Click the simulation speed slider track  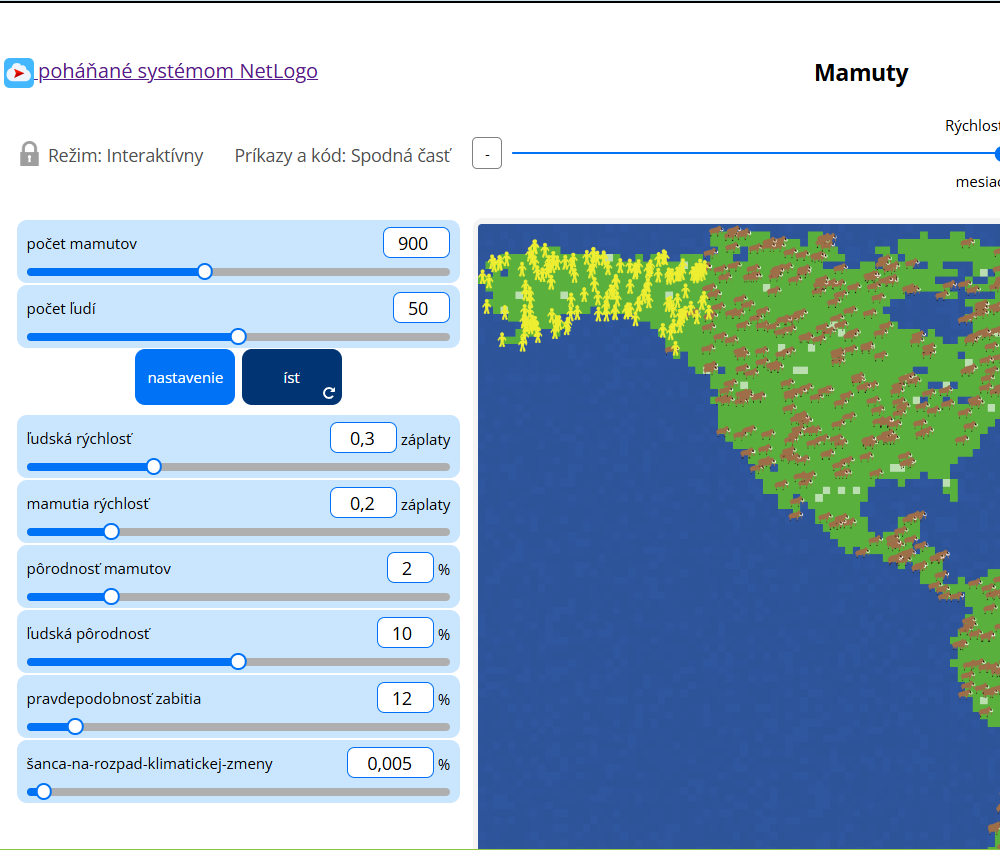coord(755,153)
